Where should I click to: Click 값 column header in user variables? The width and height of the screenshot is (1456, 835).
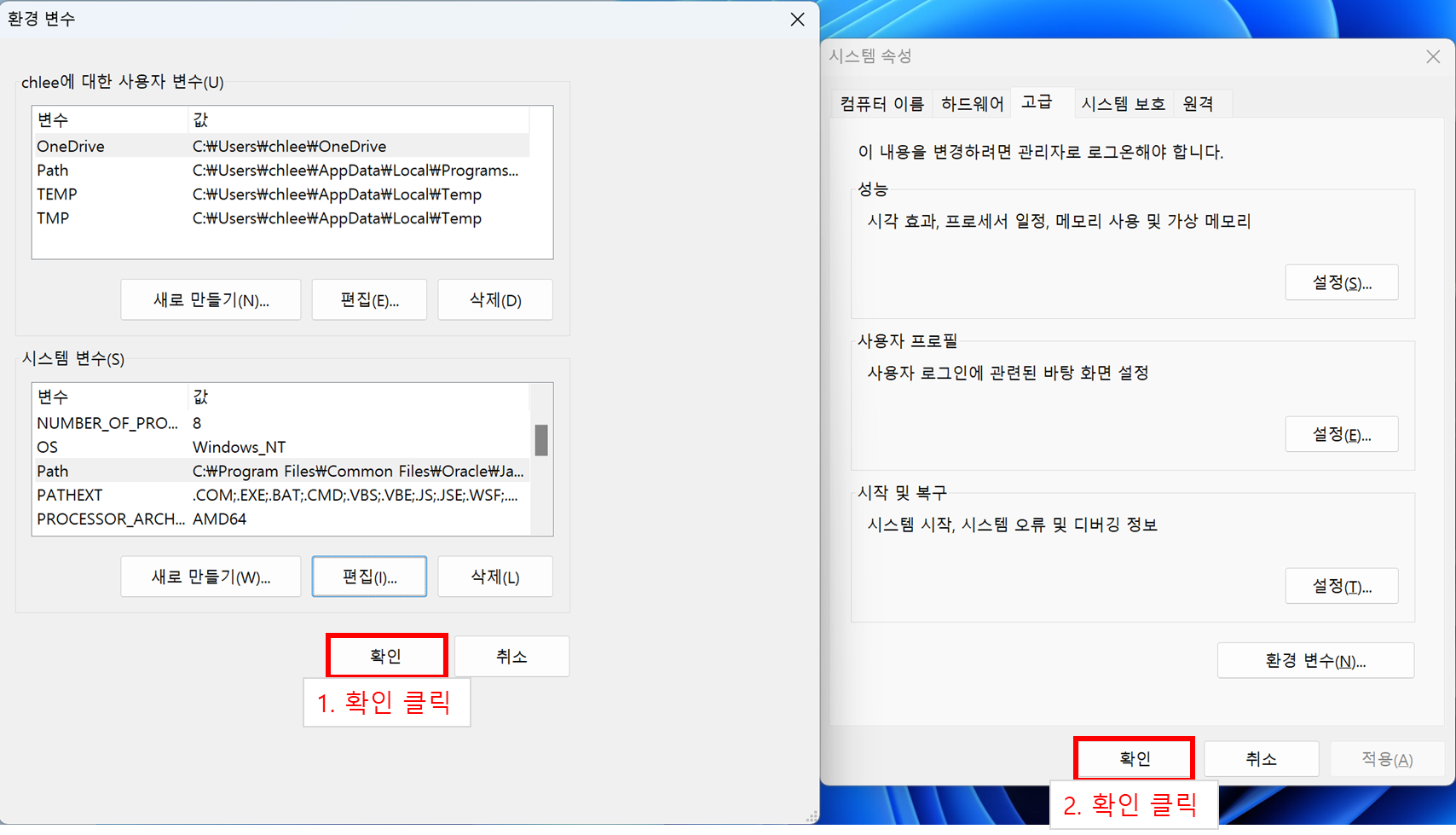click(358, 119)
